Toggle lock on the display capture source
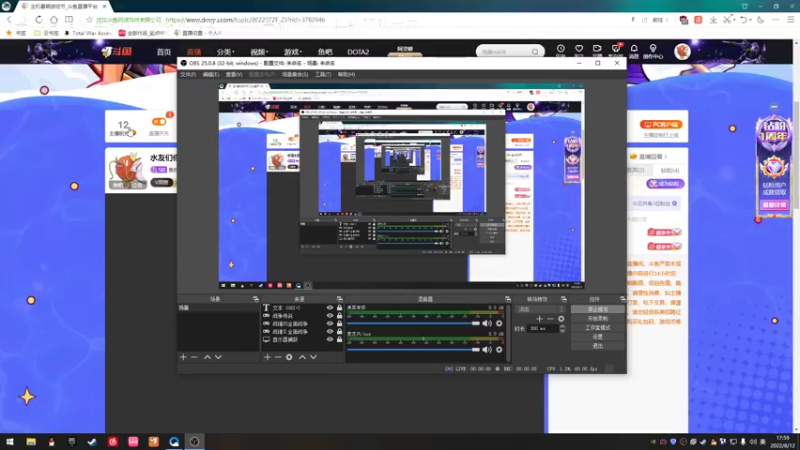Image resolution: width=800 pixels, height=450 pixels. [339, 339]
